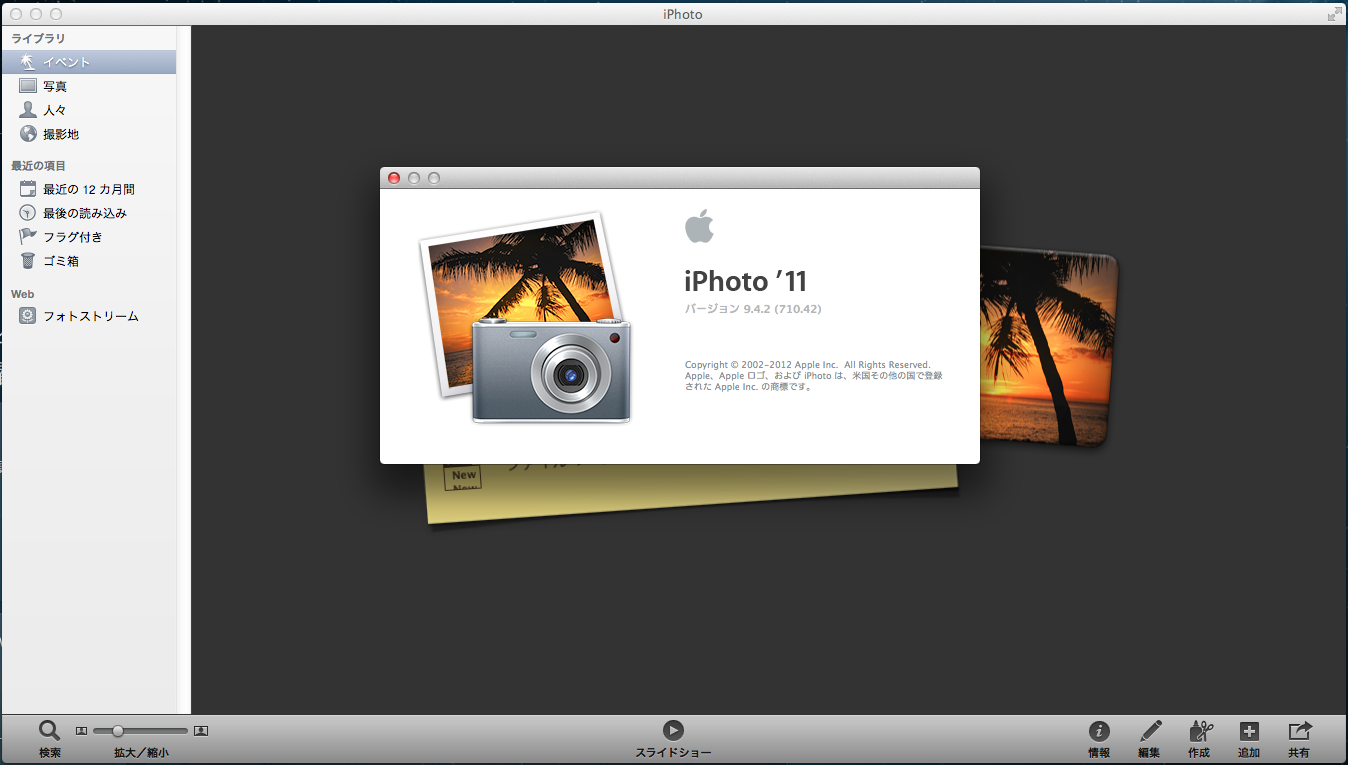Click the gray Apple logo in about window

tap(699, 226)
